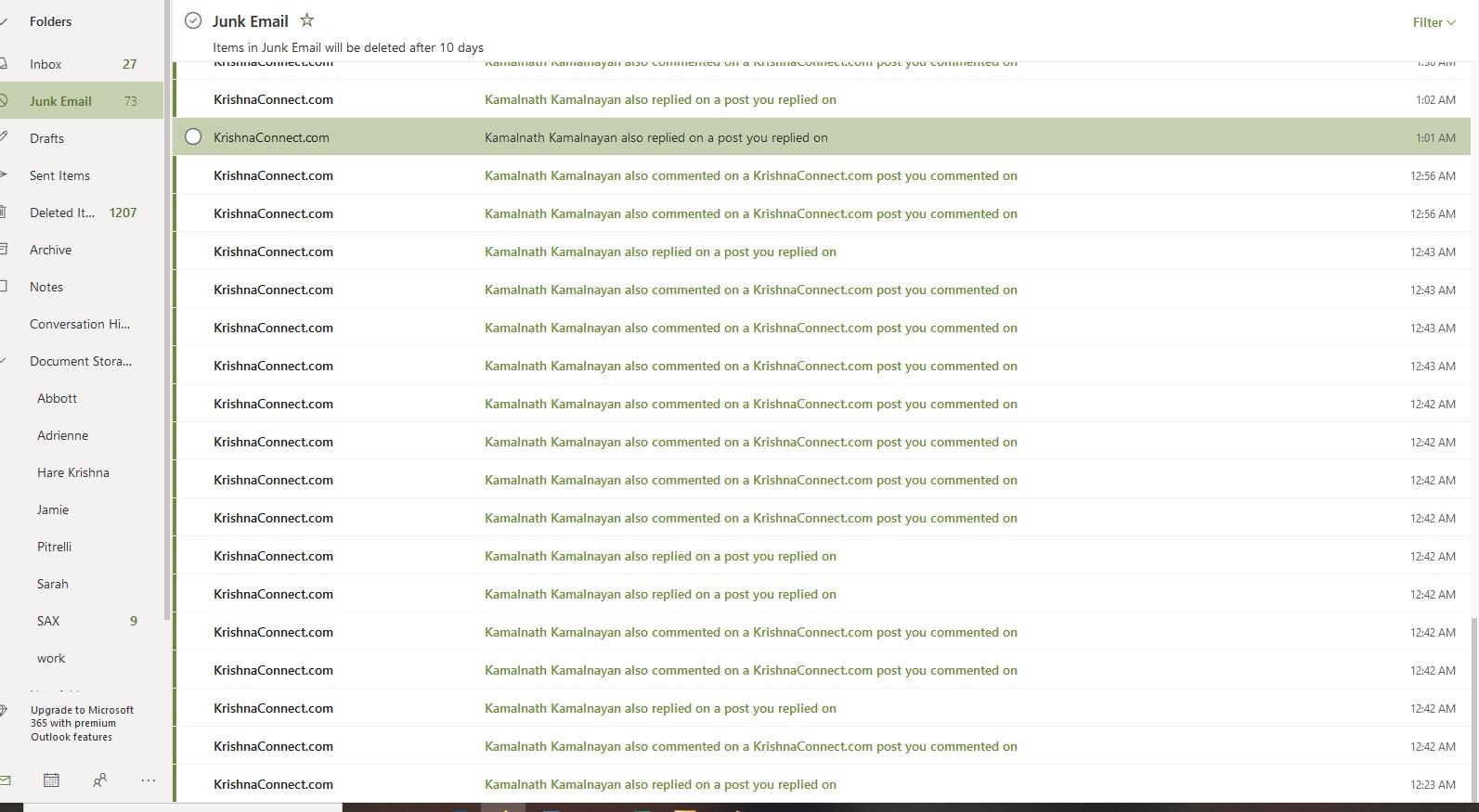Open the Inbox folder

click(82, 64)
